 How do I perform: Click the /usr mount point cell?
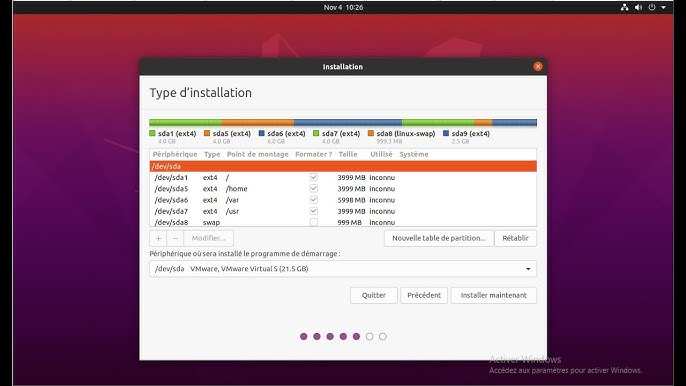pos(232,211)
